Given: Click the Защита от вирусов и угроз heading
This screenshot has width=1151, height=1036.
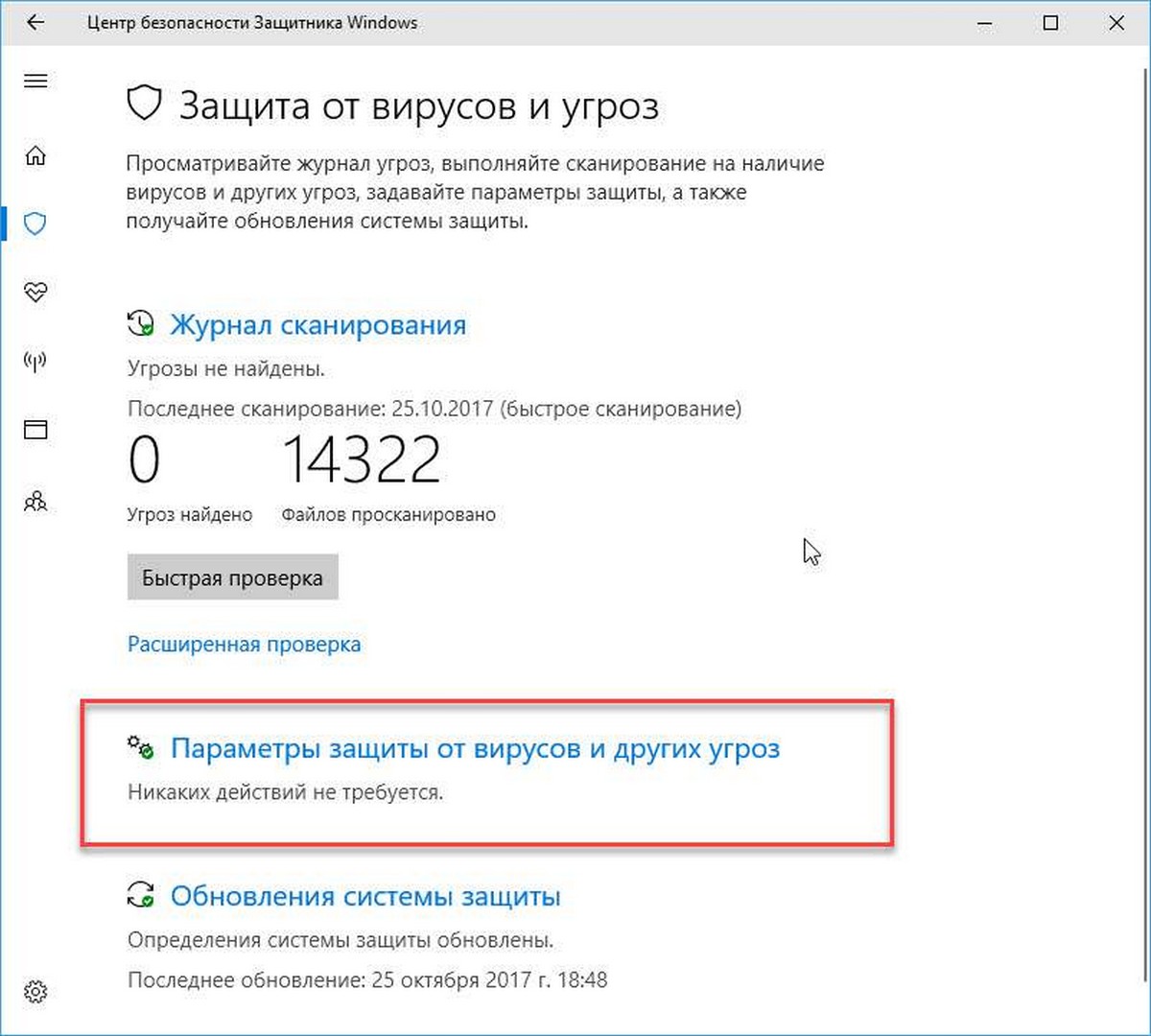Looking at the screenshot, I should point(419,106).
